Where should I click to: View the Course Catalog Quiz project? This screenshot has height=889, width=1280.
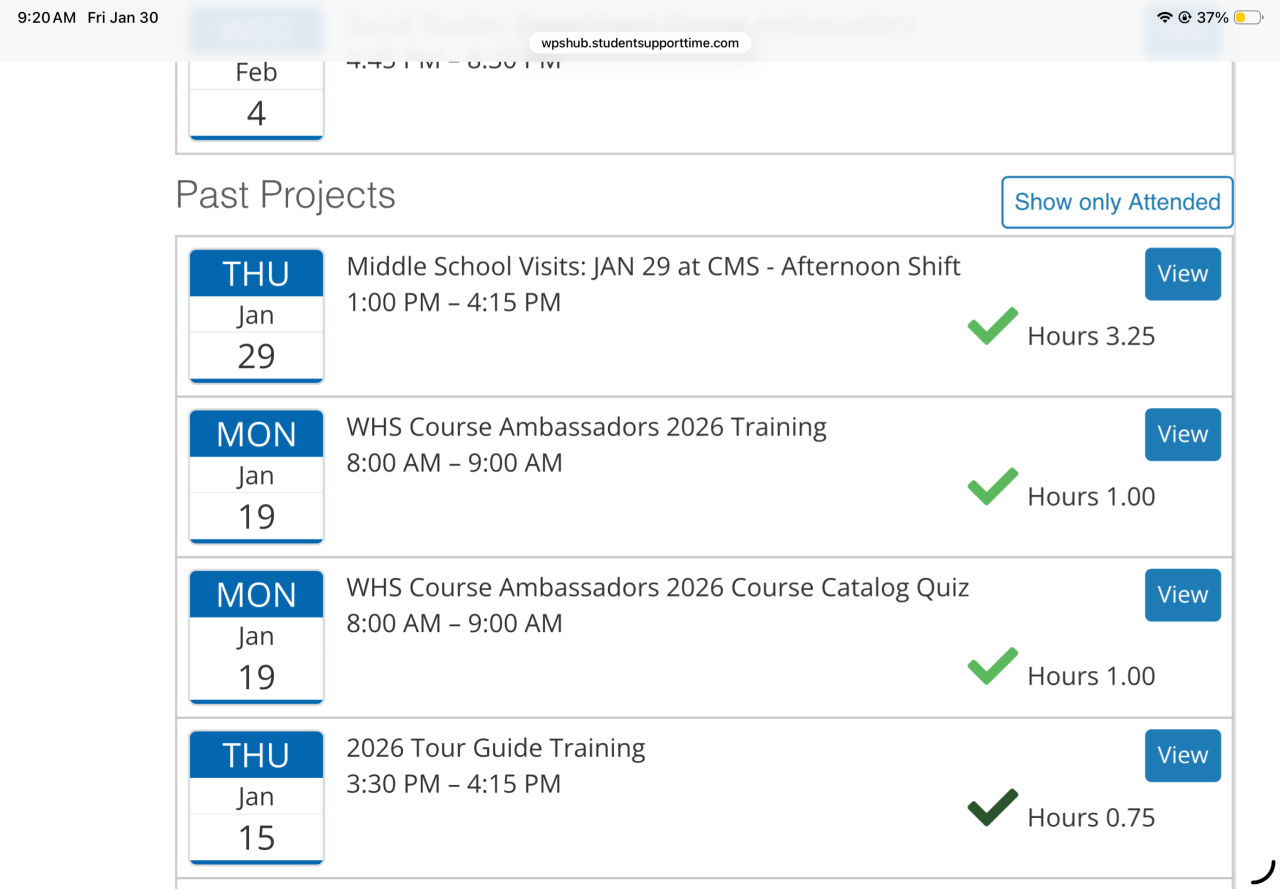click(x=1182, y=595)
